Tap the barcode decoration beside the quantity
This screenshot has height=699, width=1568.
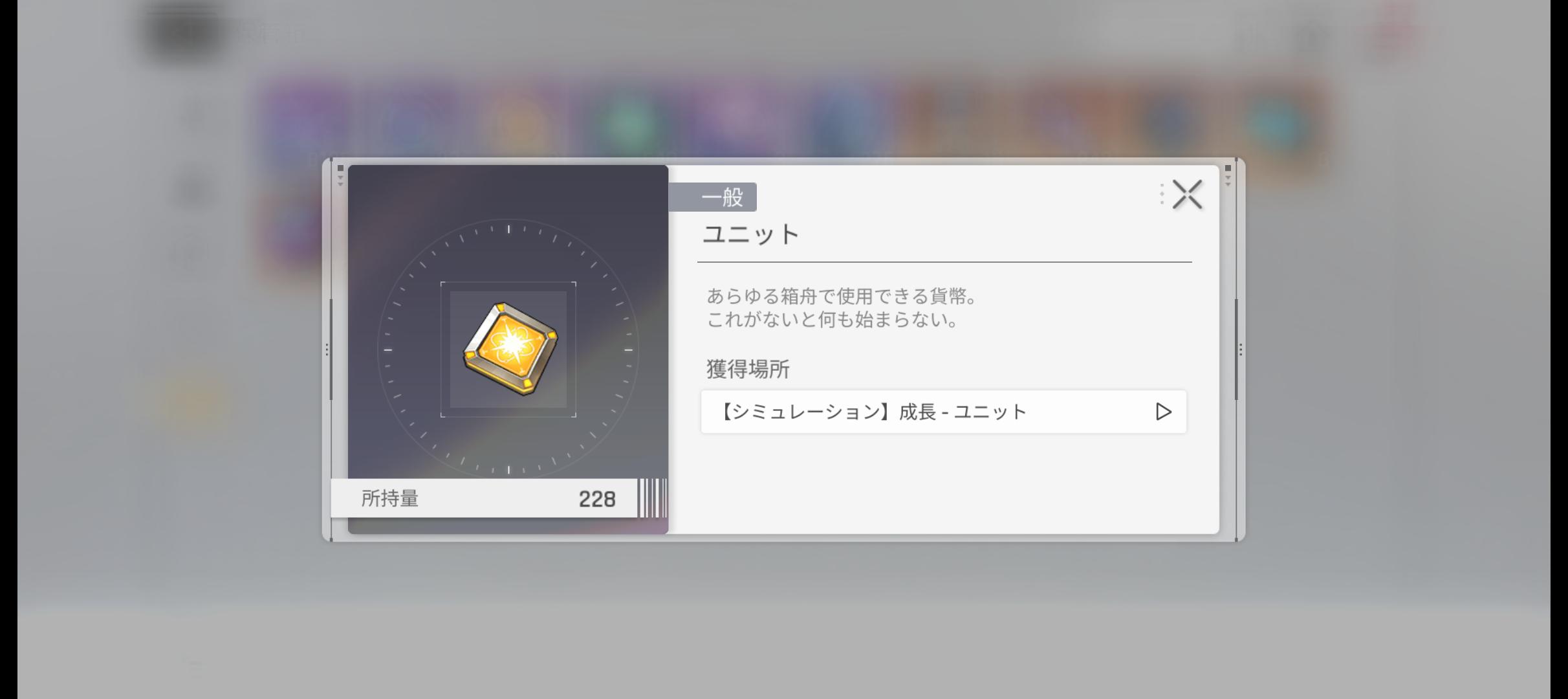(652, 498)
